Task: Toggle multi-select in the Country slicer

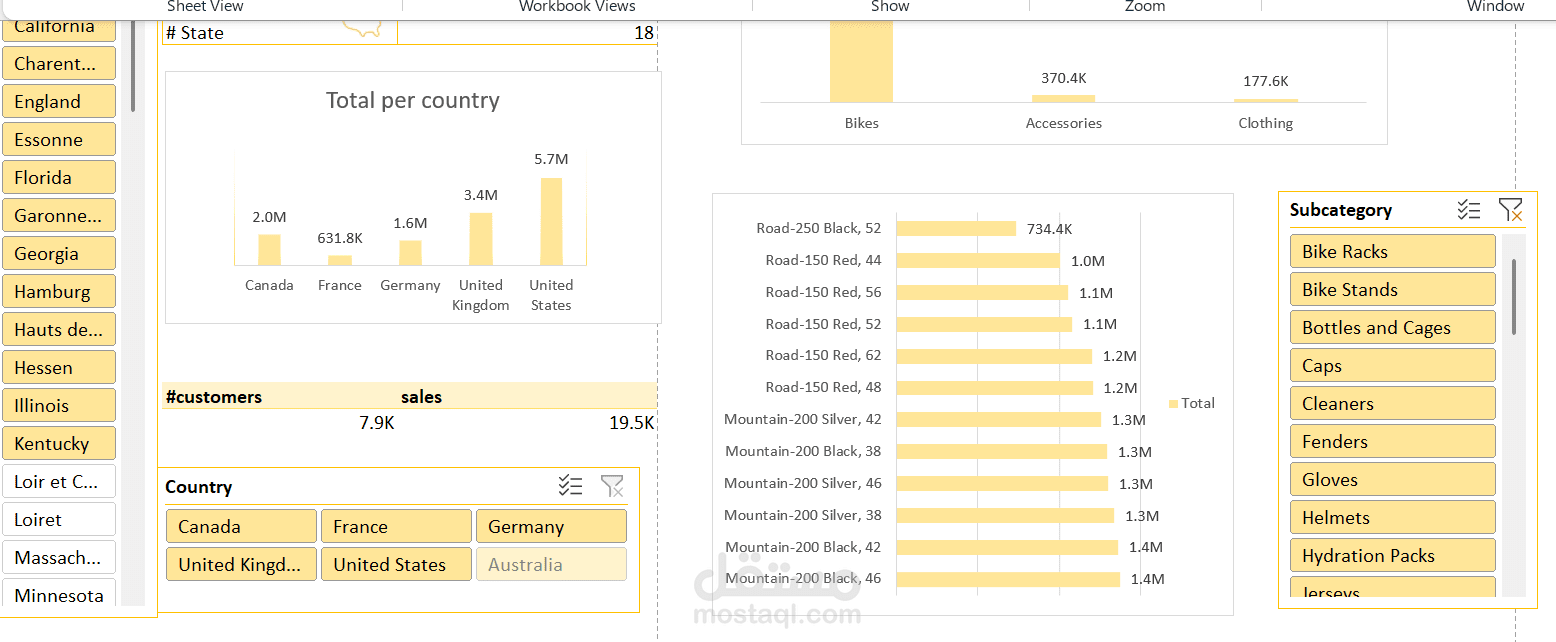Action: click(x=570, y=487)
